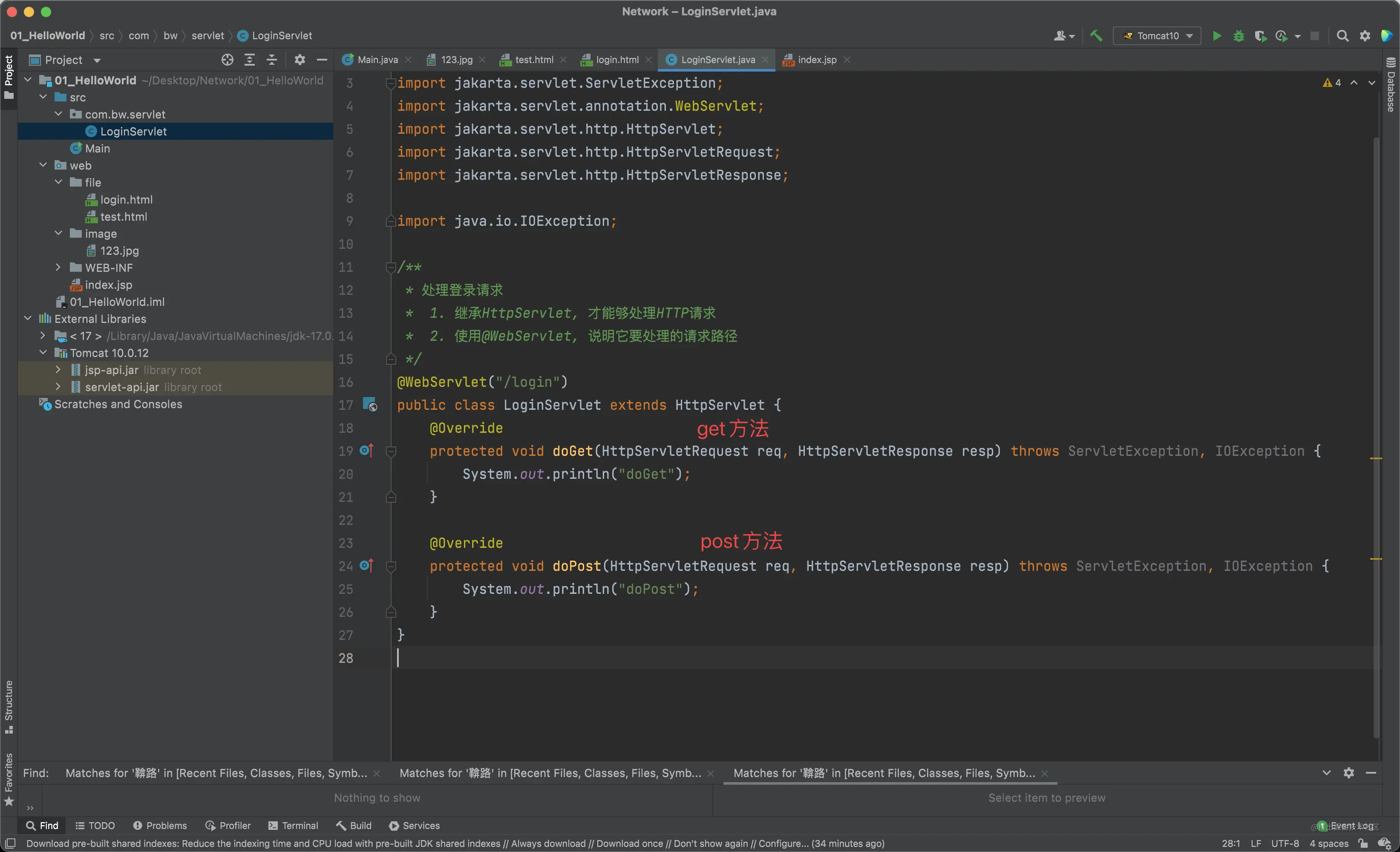This screenshot has width=1400, height=852.
Task: Open the Services tool window
Action: 414,825
